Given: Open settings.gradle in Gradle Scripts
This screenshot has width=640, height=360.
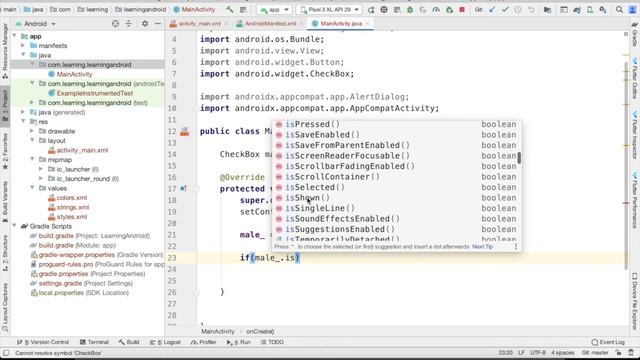Looking at the screenshot, I should [x=81, y=283].
